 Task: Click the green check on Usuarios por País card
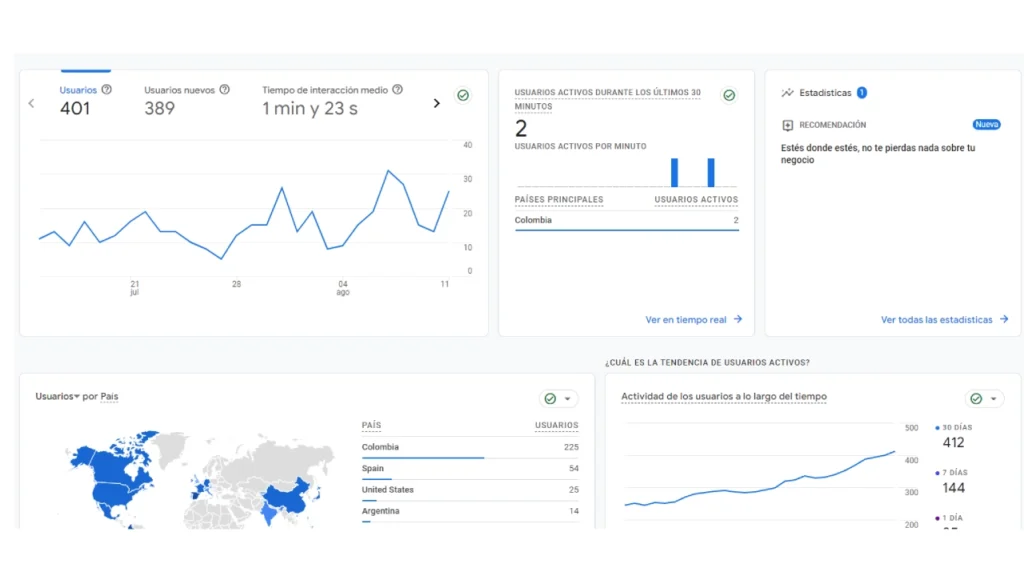coord(551,398)
